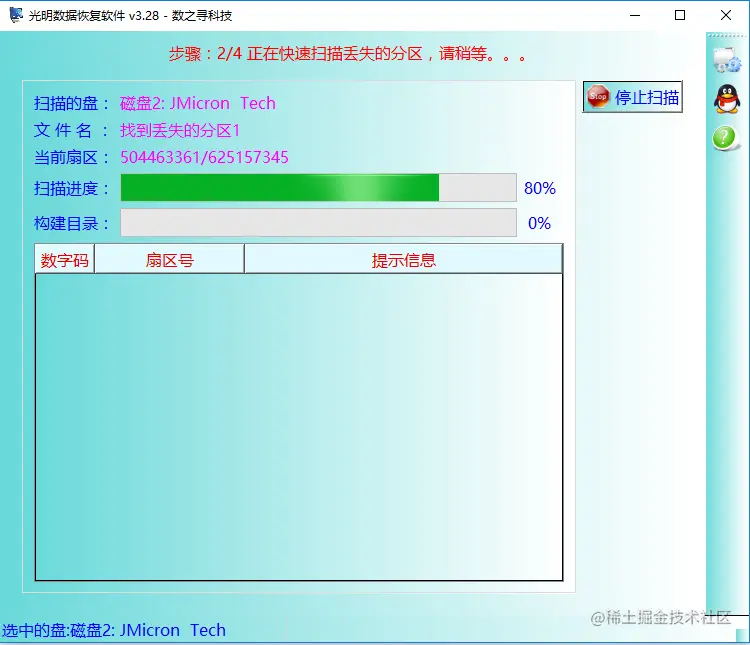This screenshot has width=750, height=645.
Task: Click the disk settings gear icon in sidebar
Action: pos(727,60)
